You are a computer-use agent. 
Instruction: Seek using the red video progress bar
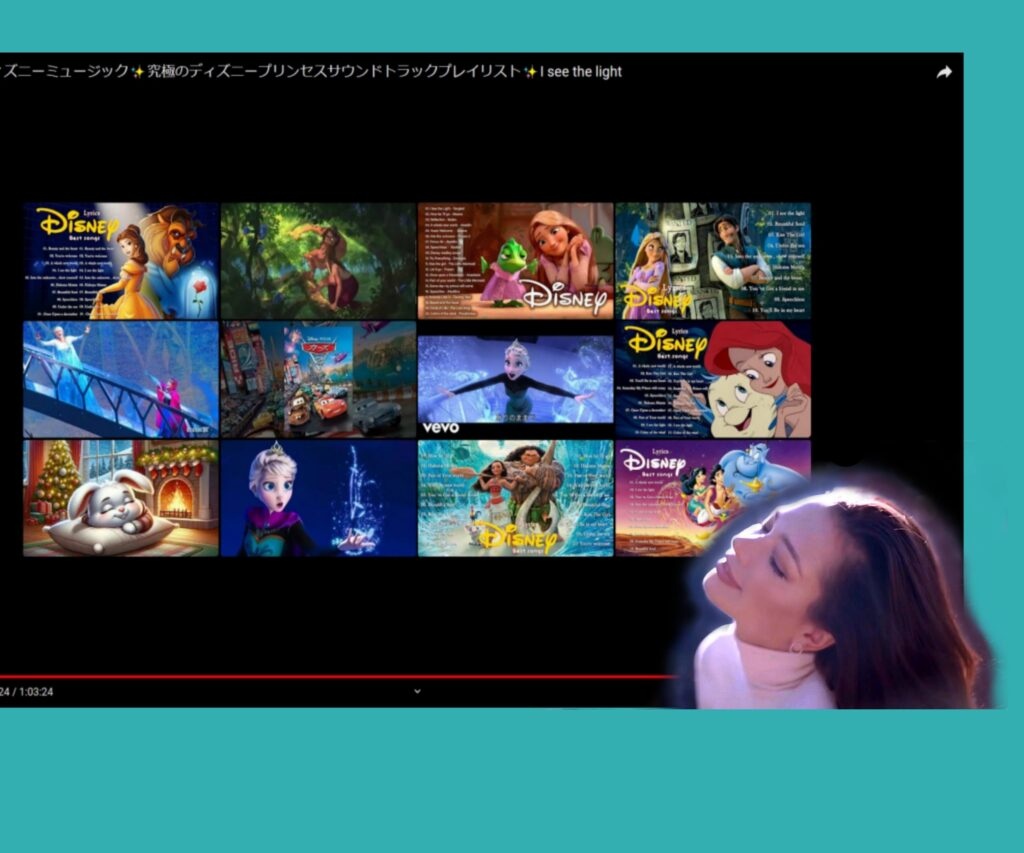(x=338, y=677)
